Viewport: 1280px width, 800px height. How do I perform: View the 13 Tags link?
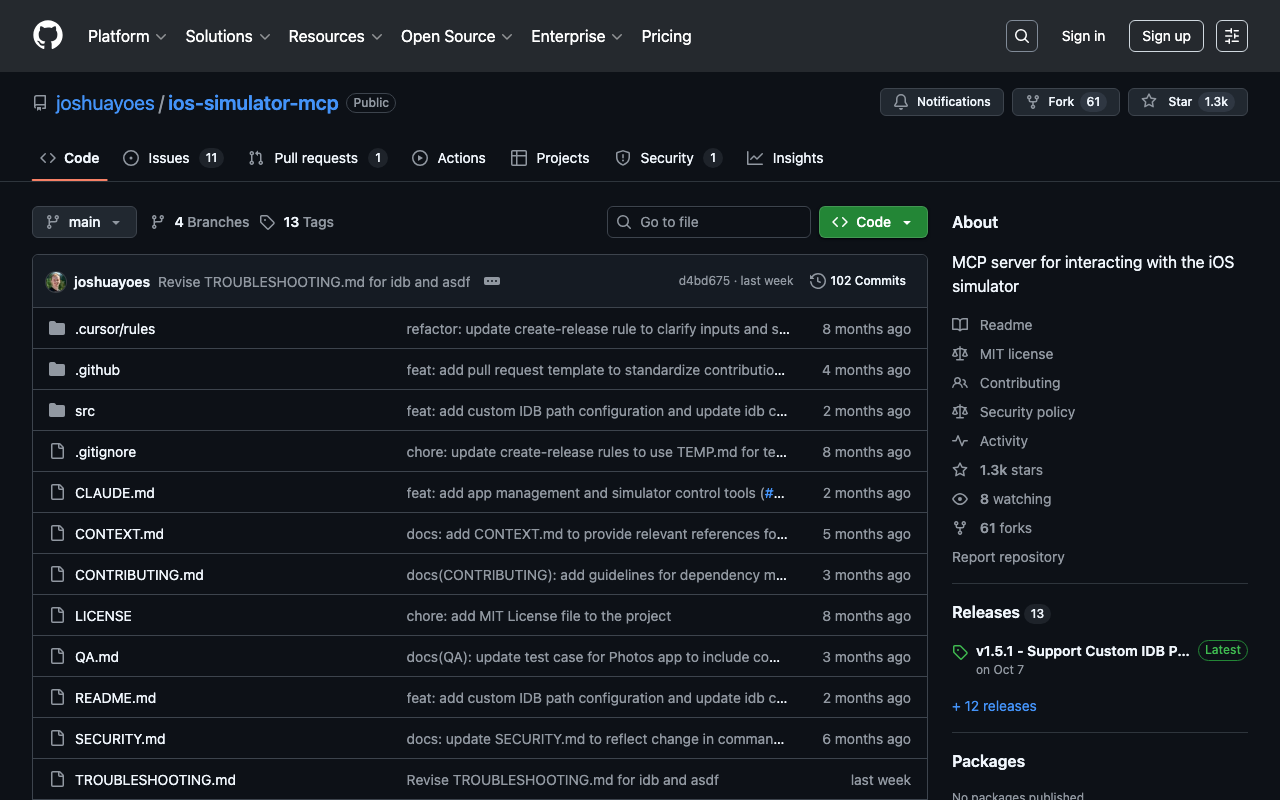point(297,222)
